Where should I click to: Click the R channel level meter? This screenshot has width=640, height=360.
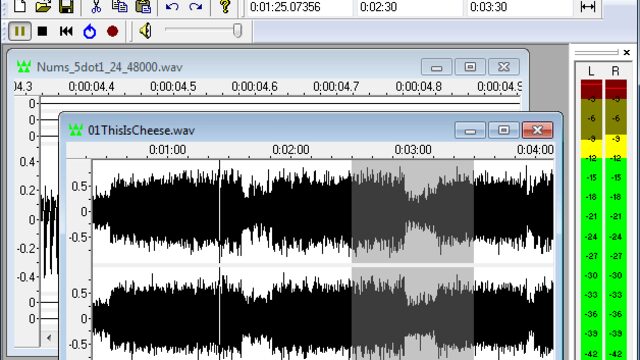tap(616, 220)
